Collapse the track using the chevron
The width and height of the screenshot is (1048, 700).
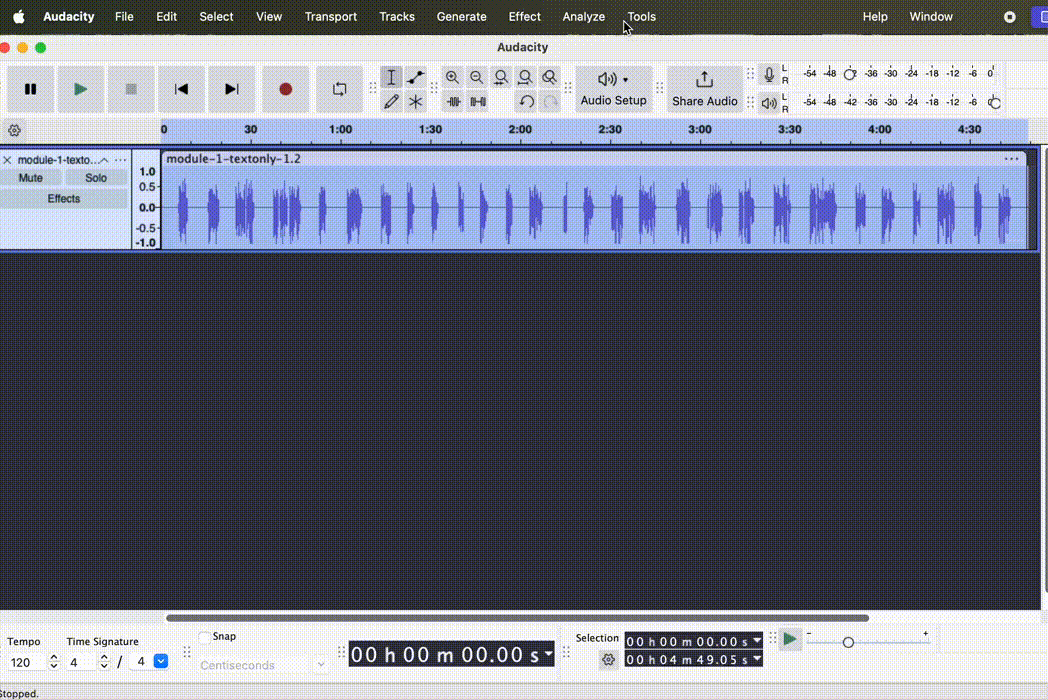(104, 160)
